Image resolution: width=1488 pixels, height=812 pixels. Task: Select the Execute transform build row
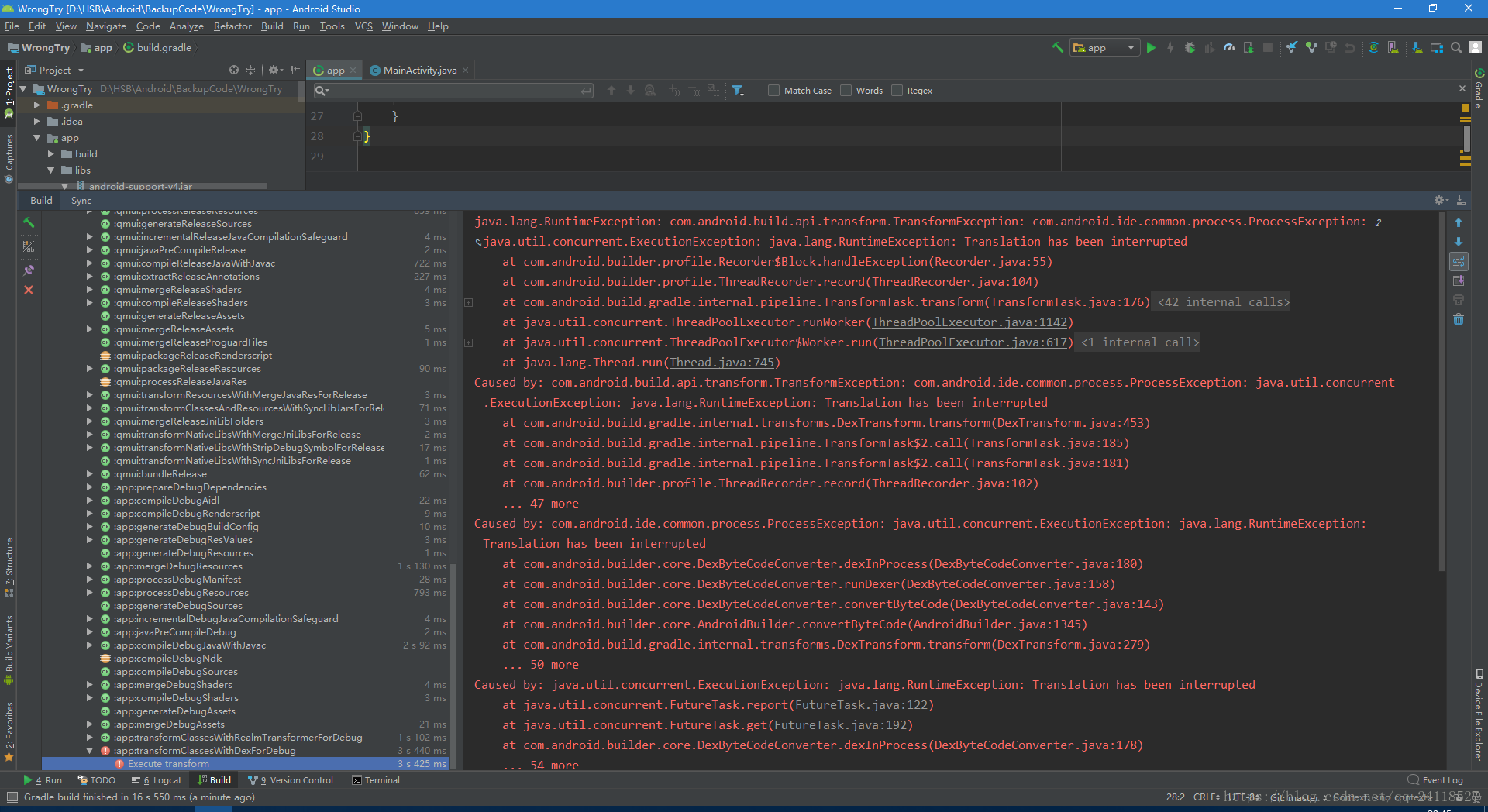click(x=245, y=763)
